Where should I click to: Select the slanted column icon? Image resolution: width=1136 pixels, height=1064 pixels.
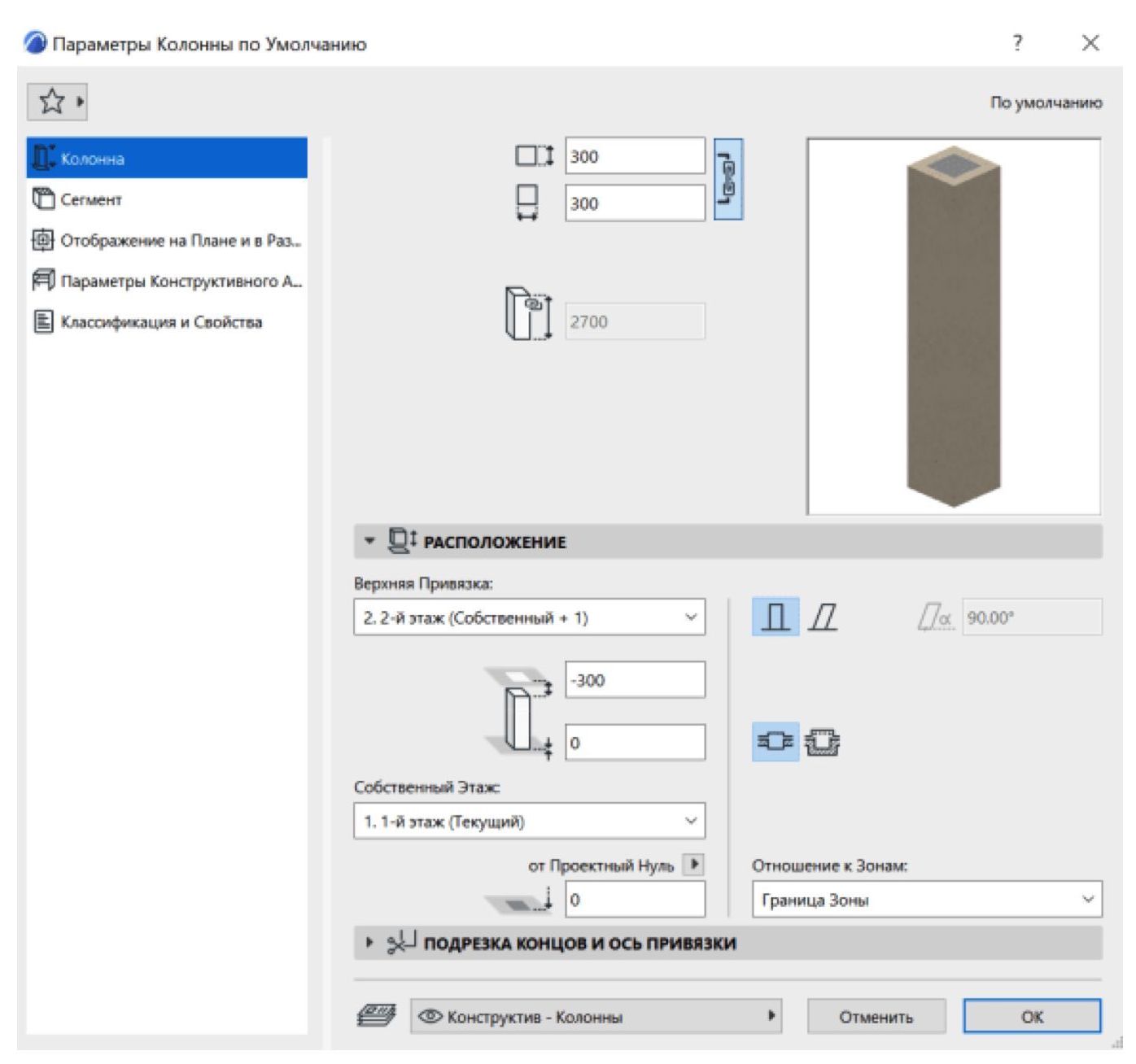click(x=823, y=617)
